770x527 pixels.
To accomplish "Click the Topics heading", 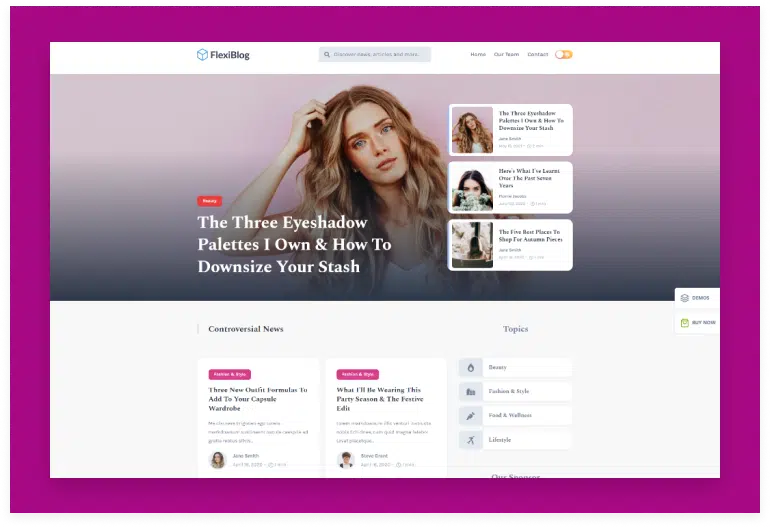I will [516, 329].
